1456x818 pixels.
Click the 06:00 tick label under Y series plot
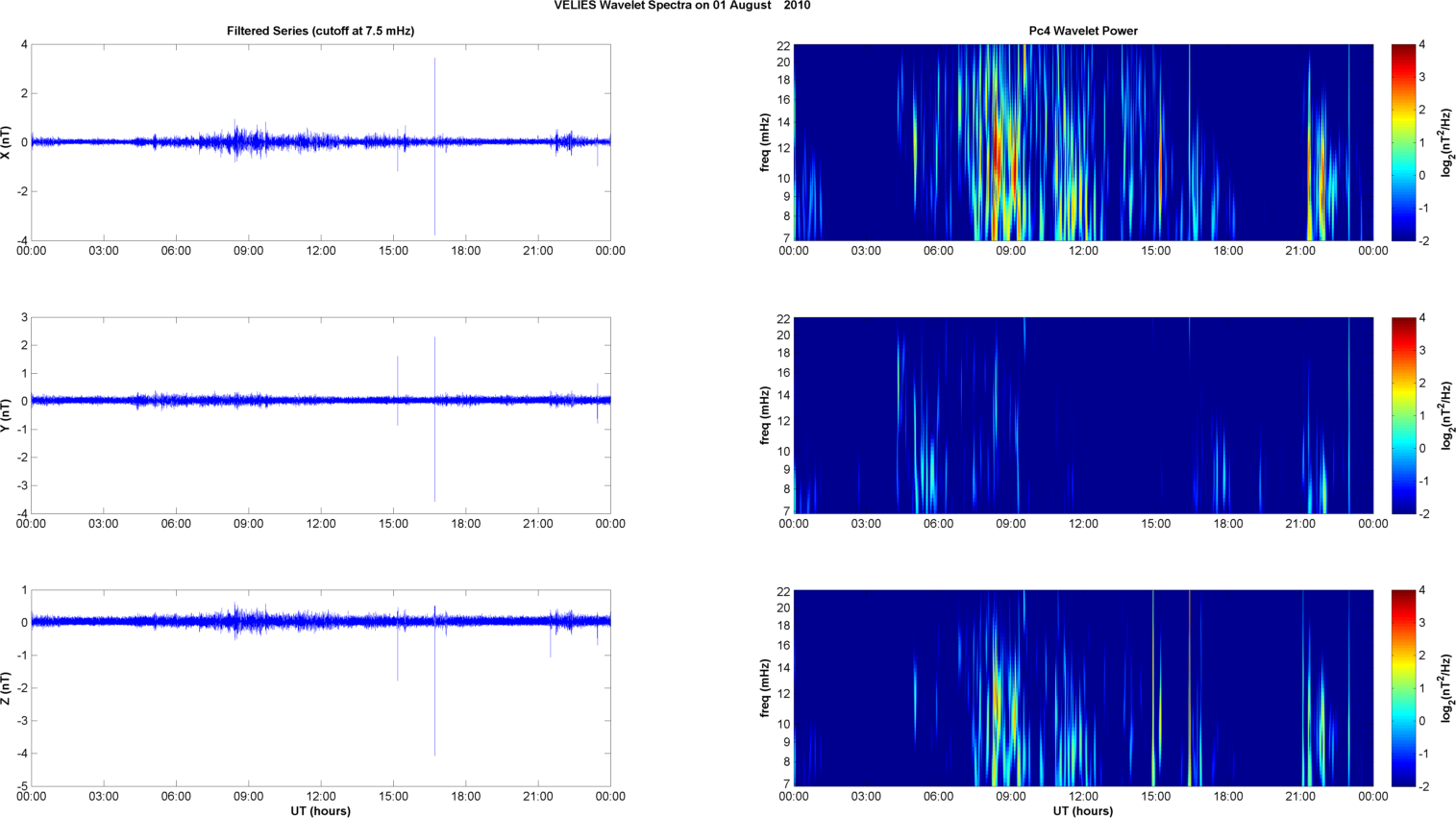[x=176, y=524]
